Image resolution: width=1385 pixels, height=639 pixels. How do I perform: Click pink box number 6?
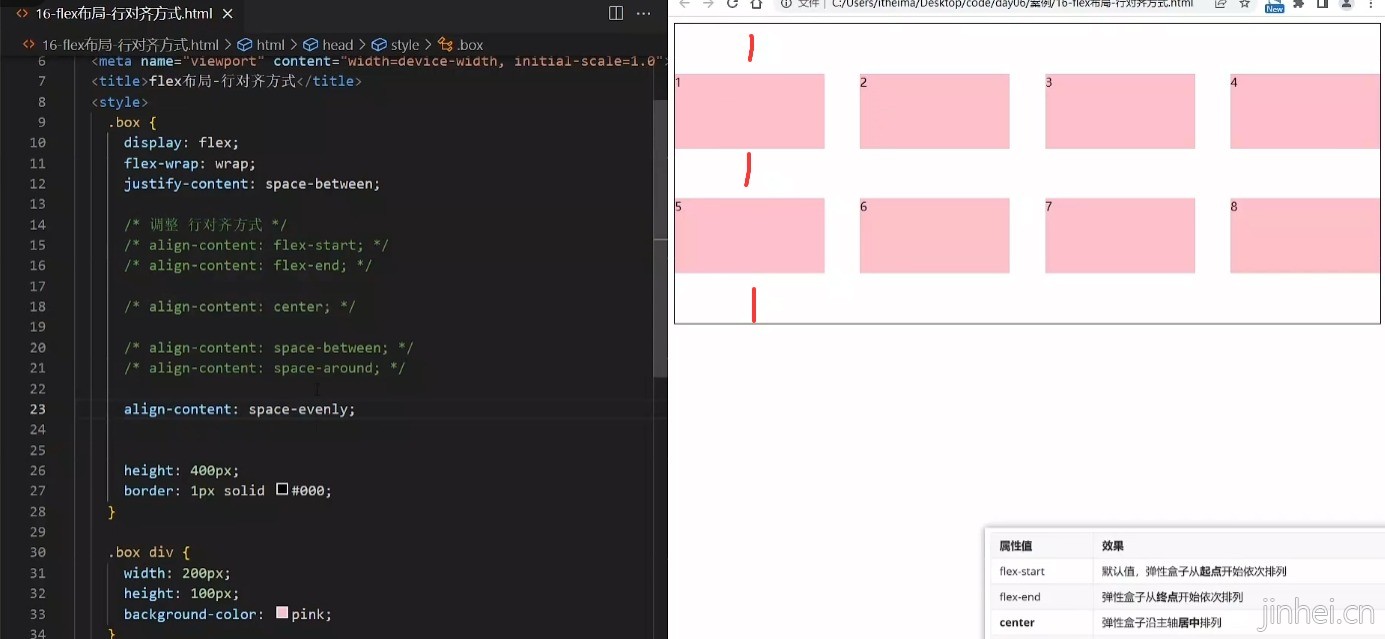coord(935,235)
